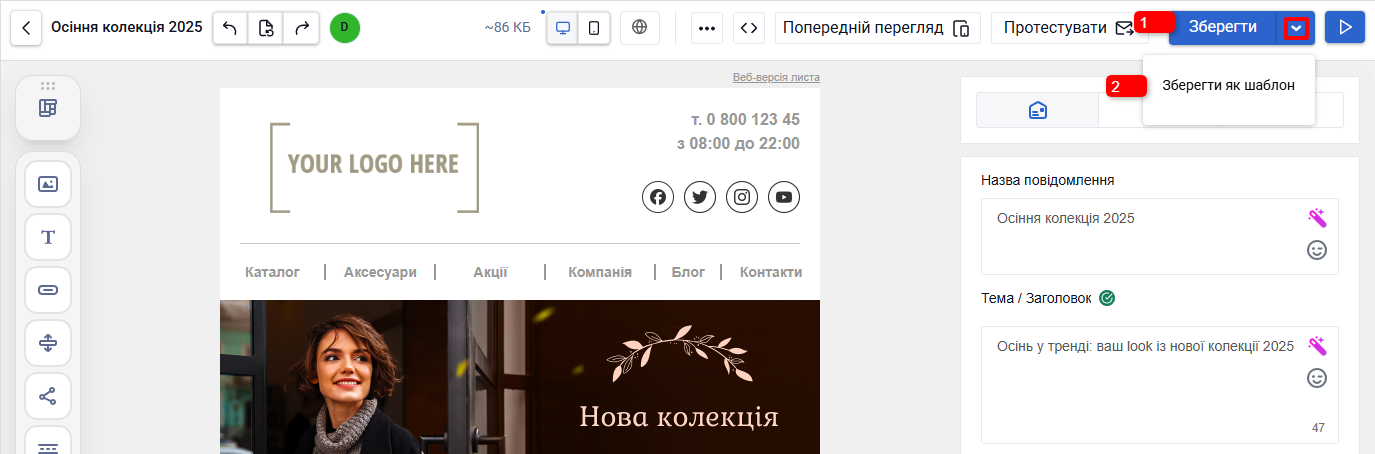
Task: Click the Facebook social icon
Action: pos(658,197)
